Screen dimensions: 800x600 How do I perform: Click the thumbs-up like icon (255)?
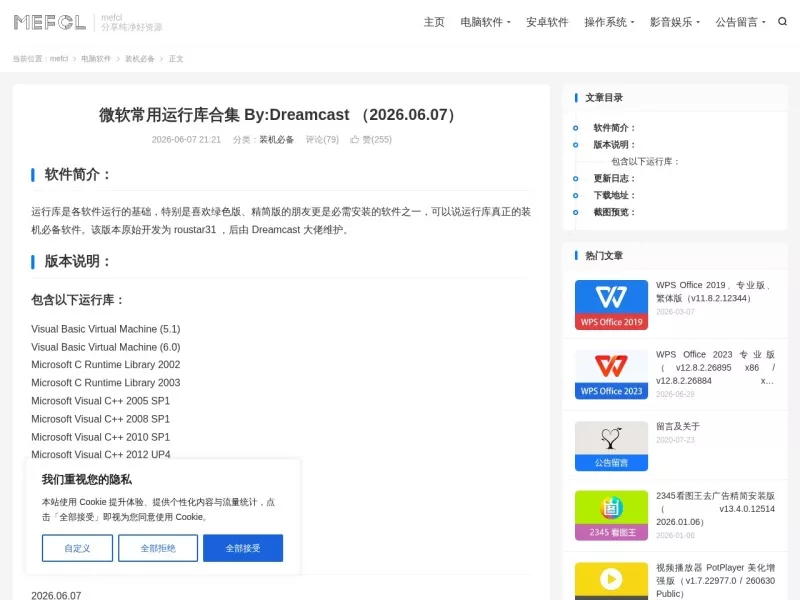click(355, 139)
